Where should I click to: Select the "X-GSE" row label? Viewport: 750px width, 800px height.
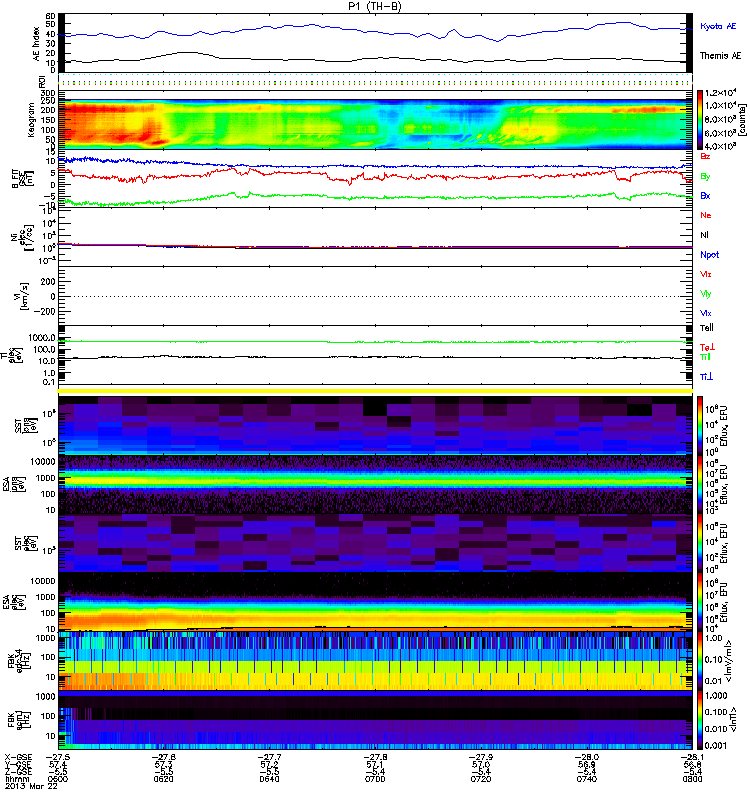click(18, 758)
